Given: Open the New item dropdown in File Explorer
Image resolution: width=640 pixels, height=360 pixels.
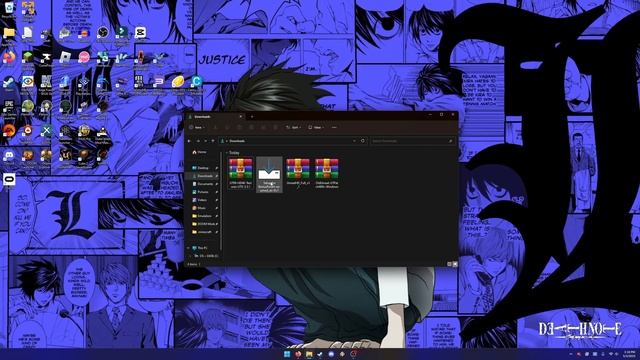Looking at the screenshot, I should [x=198, y=127].
